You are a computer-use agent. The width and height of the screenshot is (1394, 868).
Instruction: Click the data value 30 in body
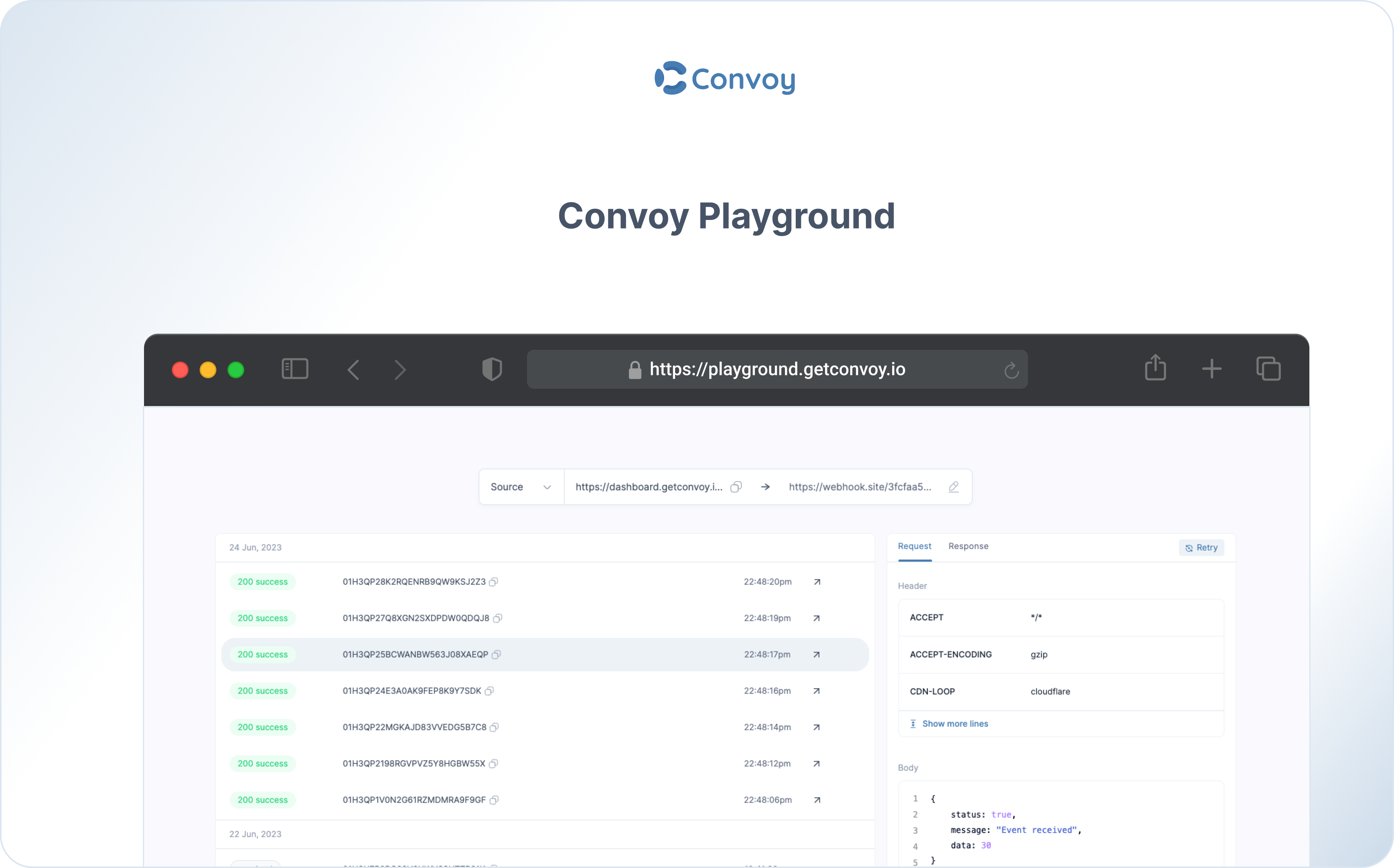click(986, 846)
